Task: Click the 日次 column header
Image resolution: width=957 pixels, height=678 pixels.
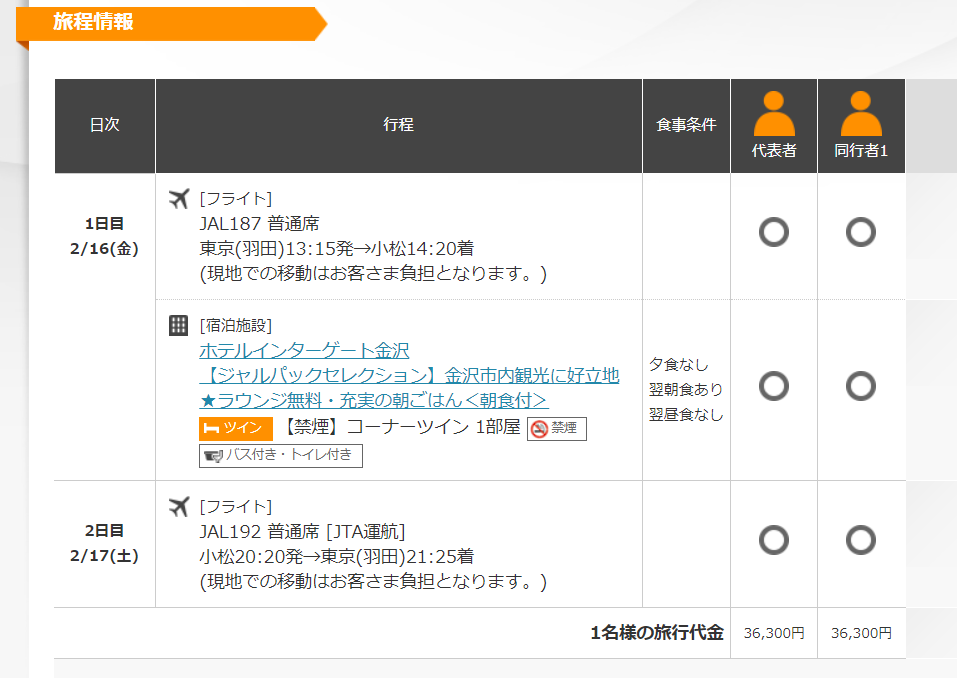Action: point(104,125)
